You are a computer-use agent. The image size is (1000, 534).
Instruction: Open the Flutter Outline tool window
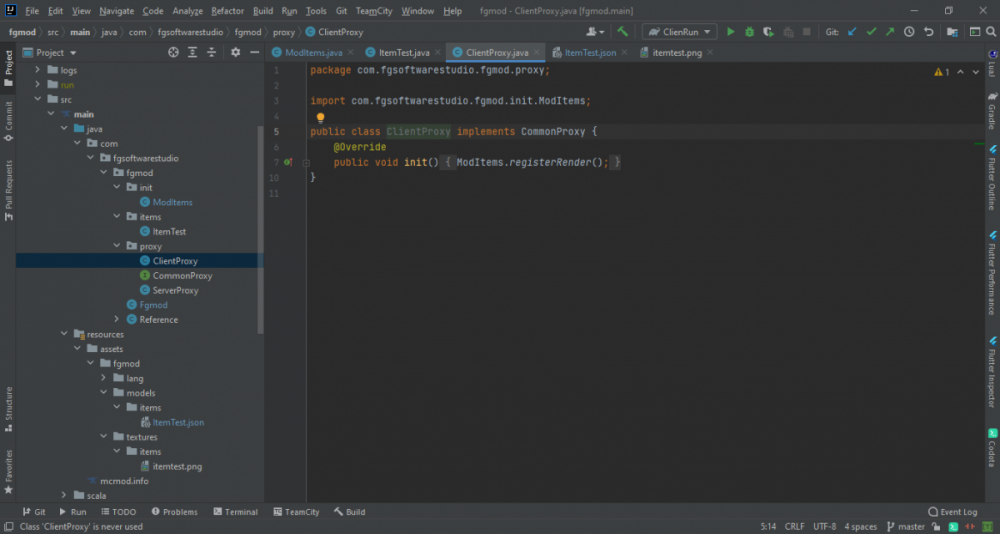tap(992, 177)
